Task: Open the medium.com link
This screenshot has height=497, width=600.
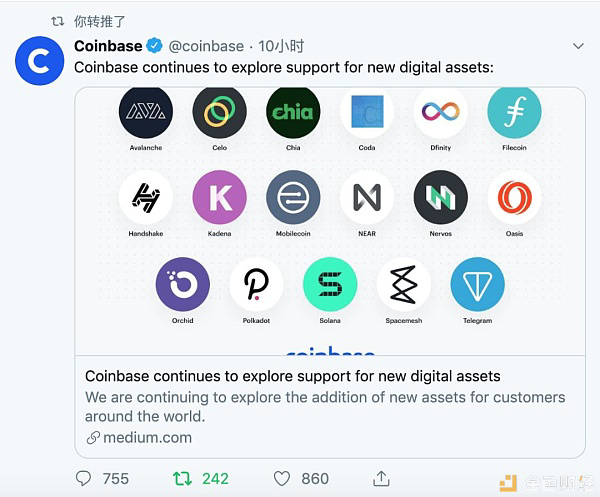Action: pos(147,437)
